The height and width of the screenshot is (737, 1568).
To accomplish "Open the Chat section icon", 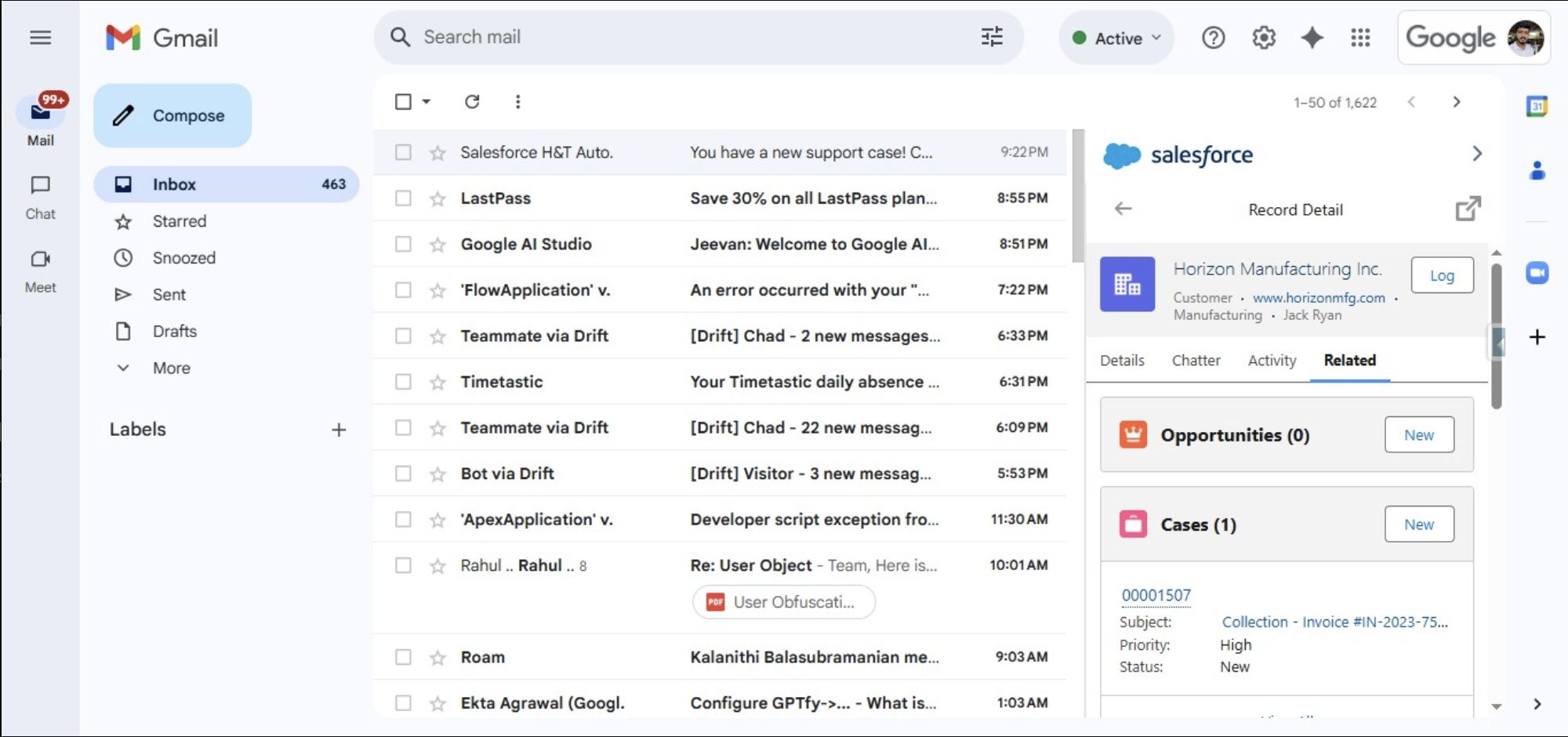I will click(40, 185).
